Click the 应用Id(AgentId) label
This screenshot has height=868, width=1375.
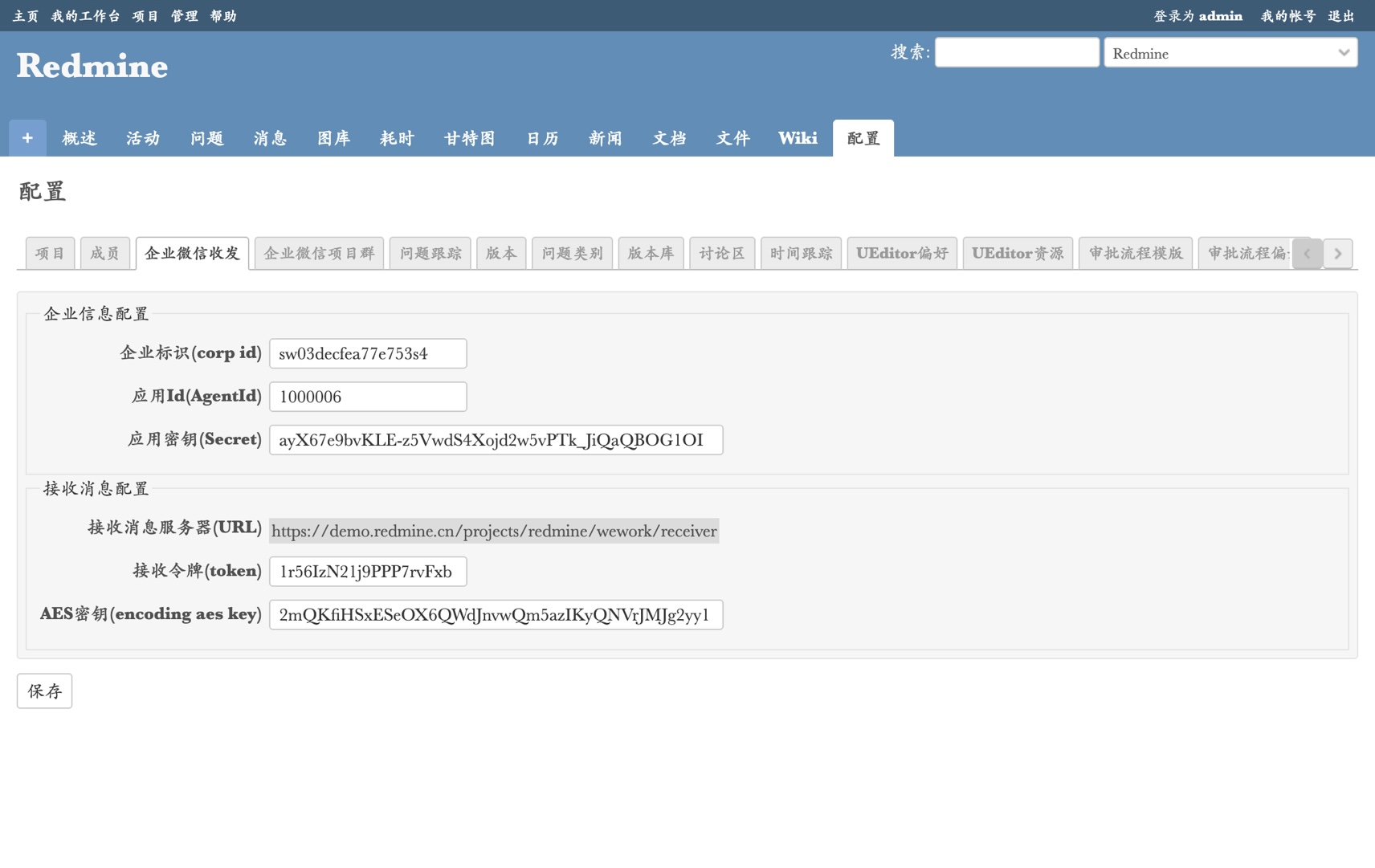(x=196, y=396)
